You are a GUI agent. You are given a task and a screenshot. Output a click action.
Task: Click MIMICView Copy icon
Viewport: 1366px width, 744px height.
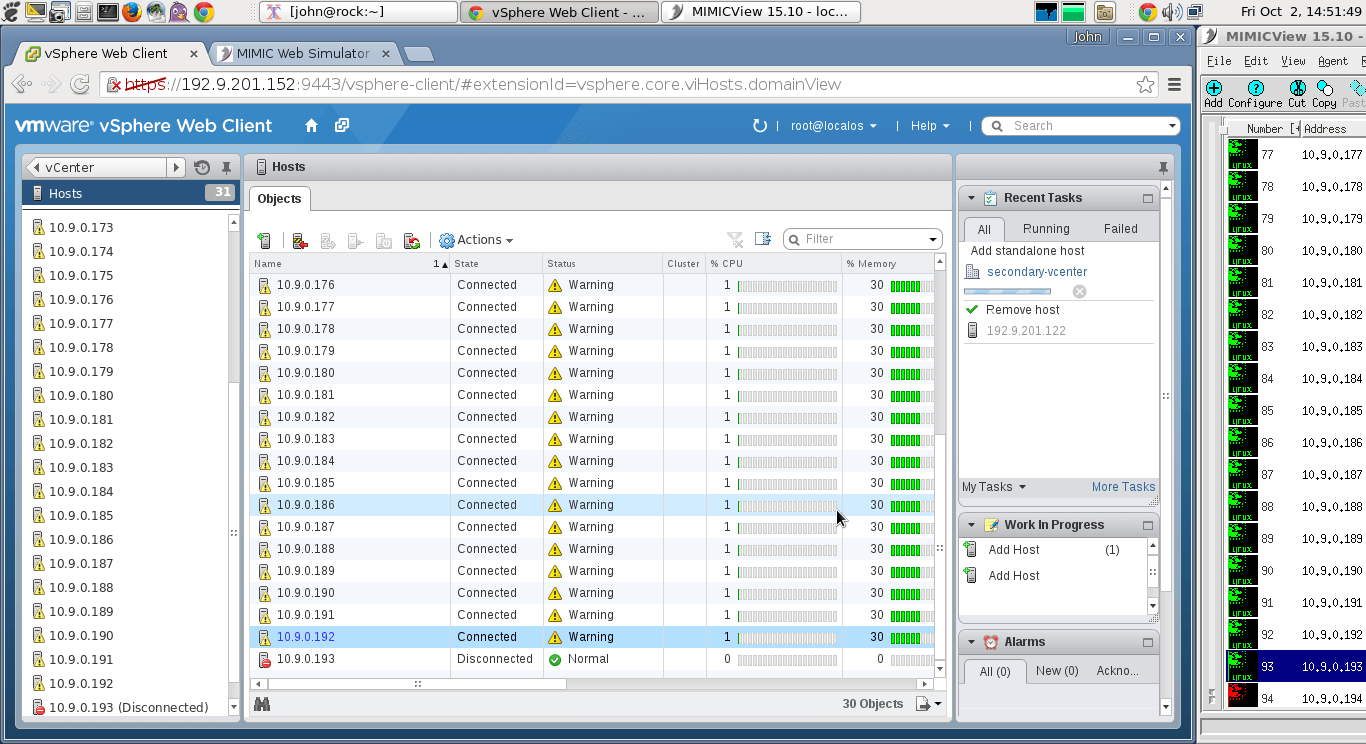click(x=1324, y=95)
